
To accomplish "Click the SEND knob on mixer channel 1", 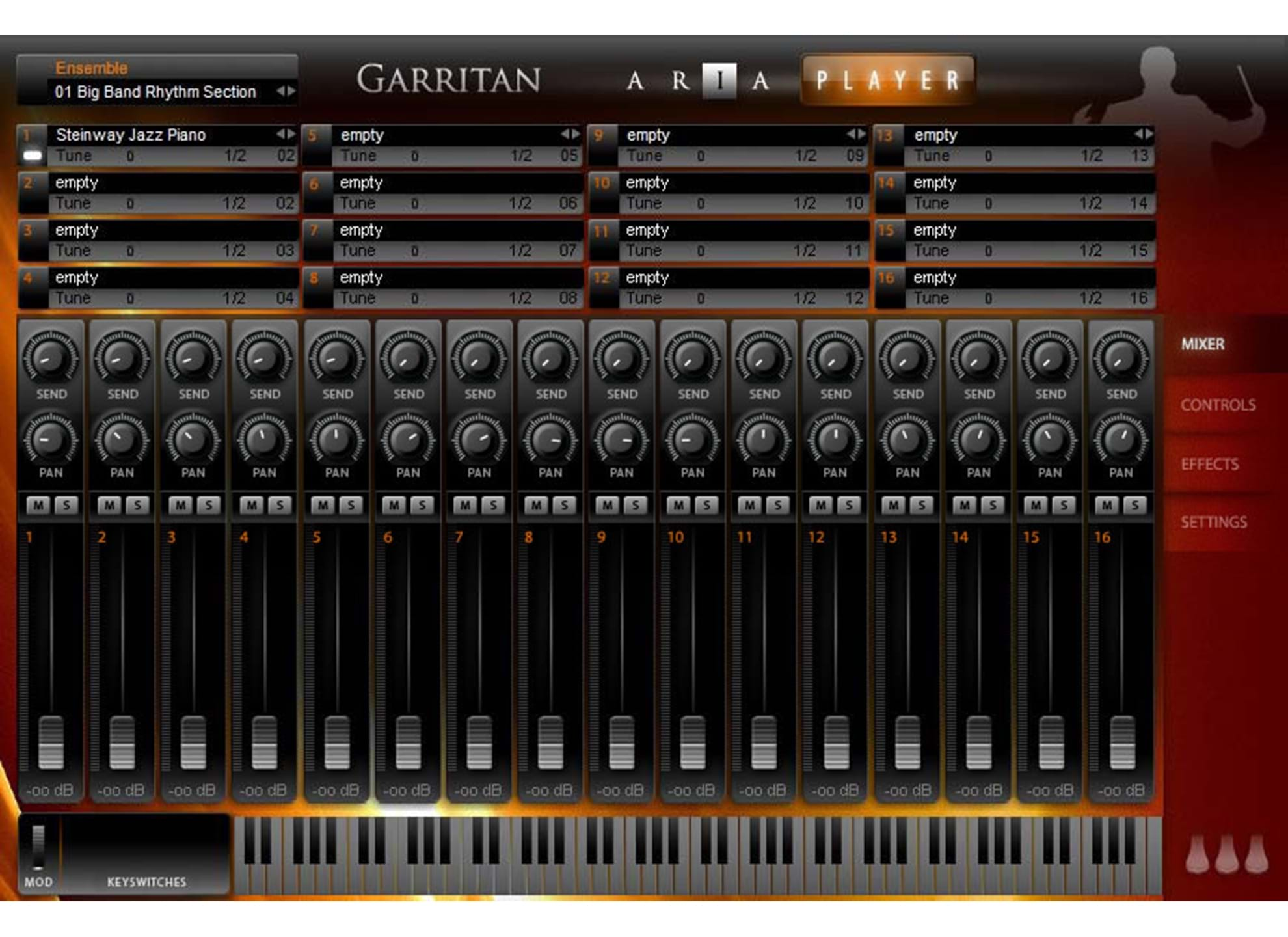I will pyautogui.click(x=51, y=358).
